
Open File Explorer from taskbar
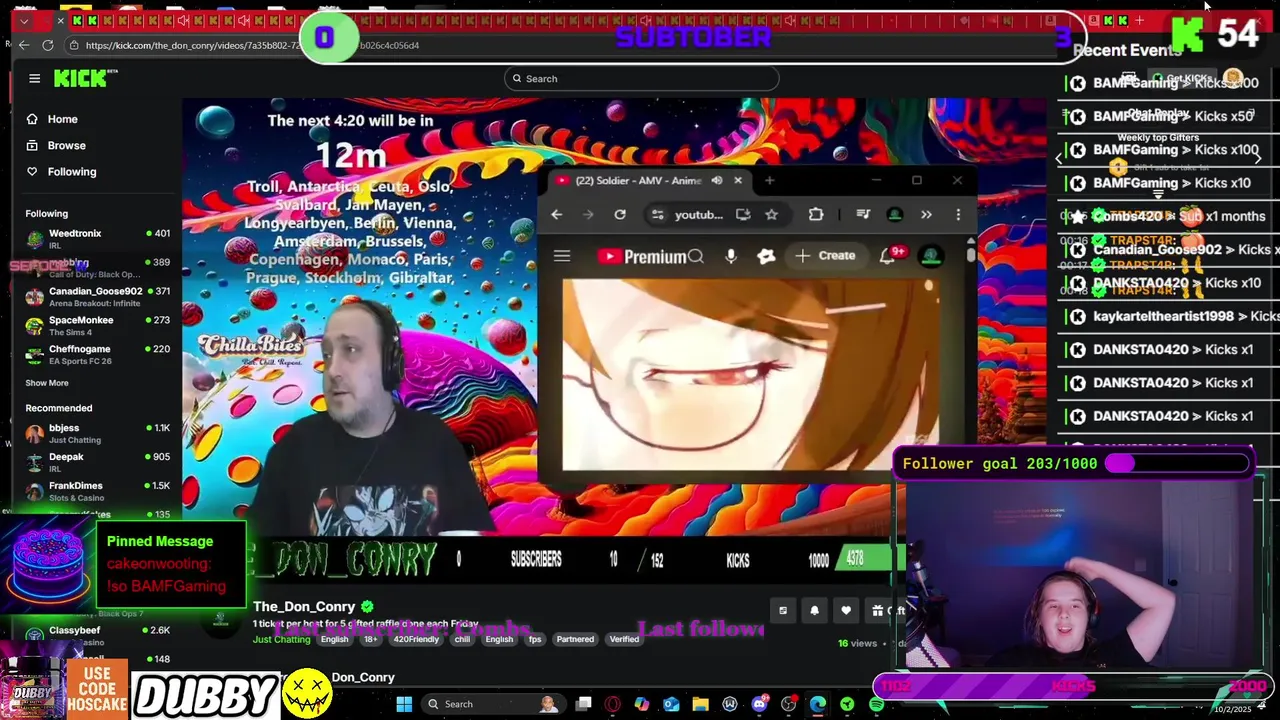(700, 704)
